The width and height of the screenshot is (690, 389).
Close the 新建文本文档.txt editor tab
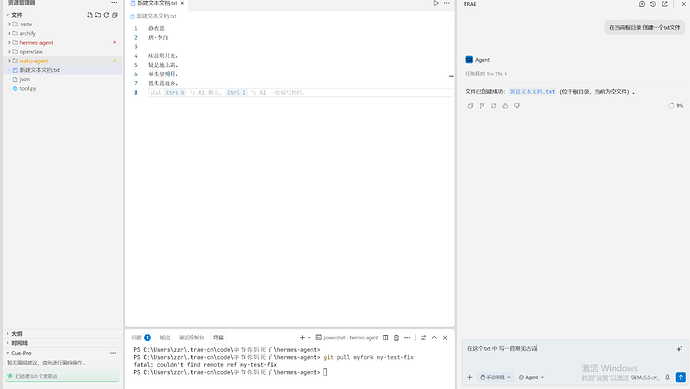(182, 3)
